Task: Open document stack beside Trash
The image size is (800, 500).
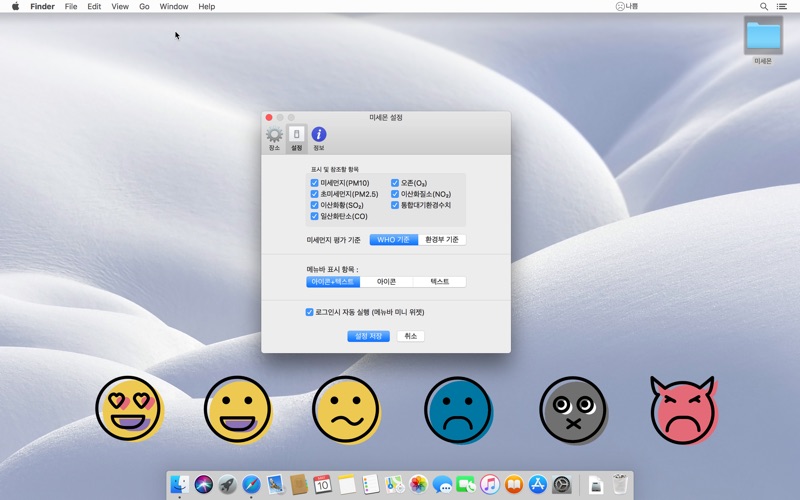Action: pos(595,484)
